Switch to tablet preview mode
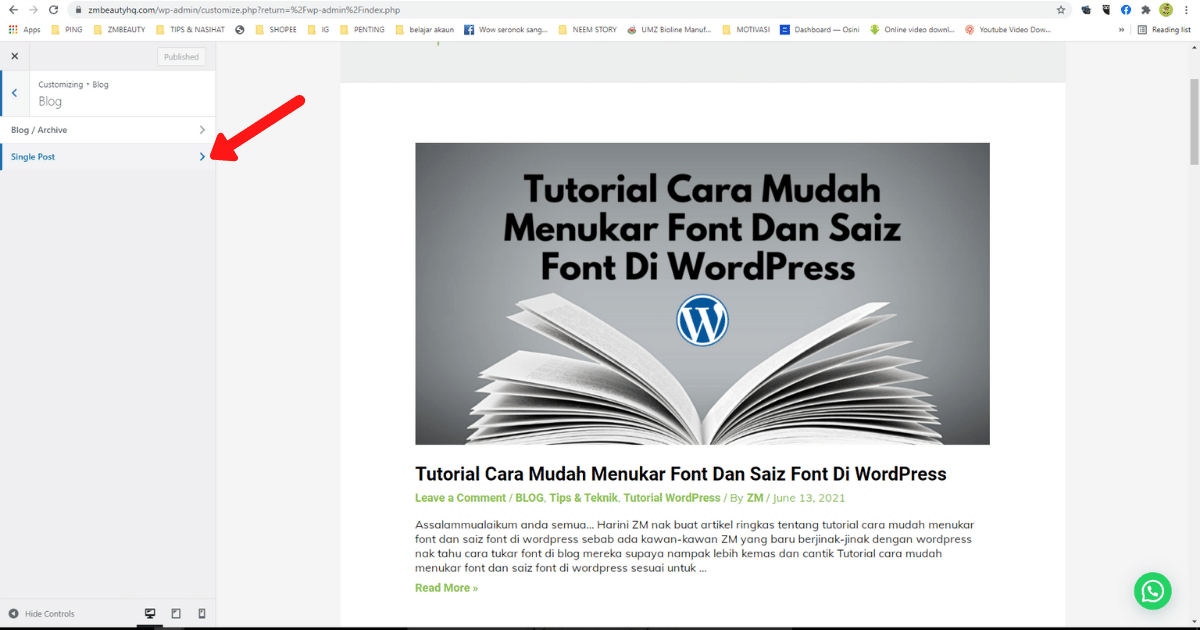 pos(176,613)
